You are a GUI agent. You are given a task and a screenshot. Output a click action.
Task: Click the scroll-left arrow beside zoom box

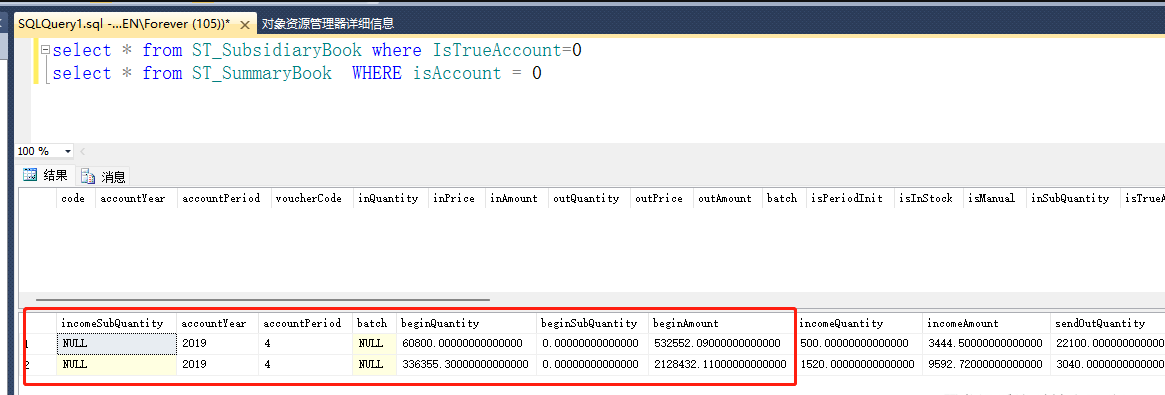82,151
